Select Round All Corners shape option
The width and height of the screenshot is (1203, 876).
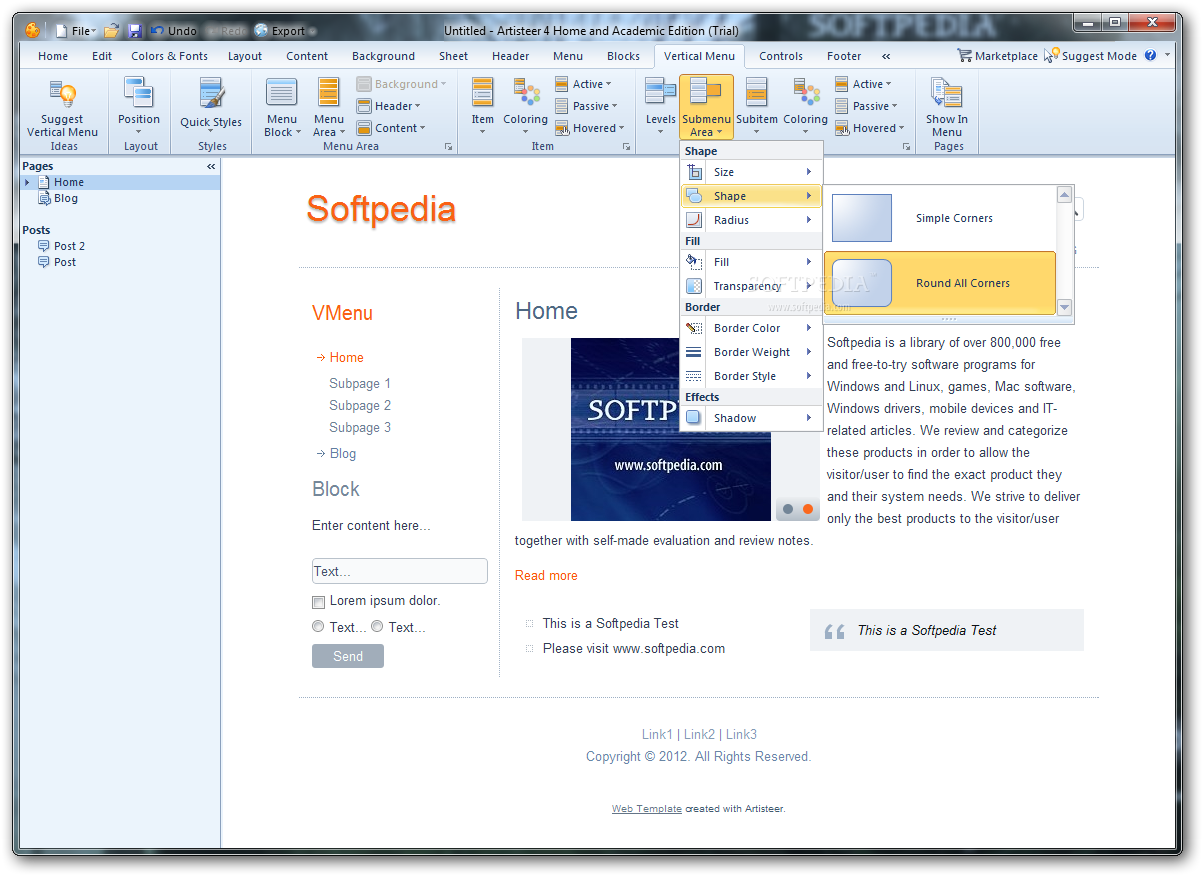(940, 283)
